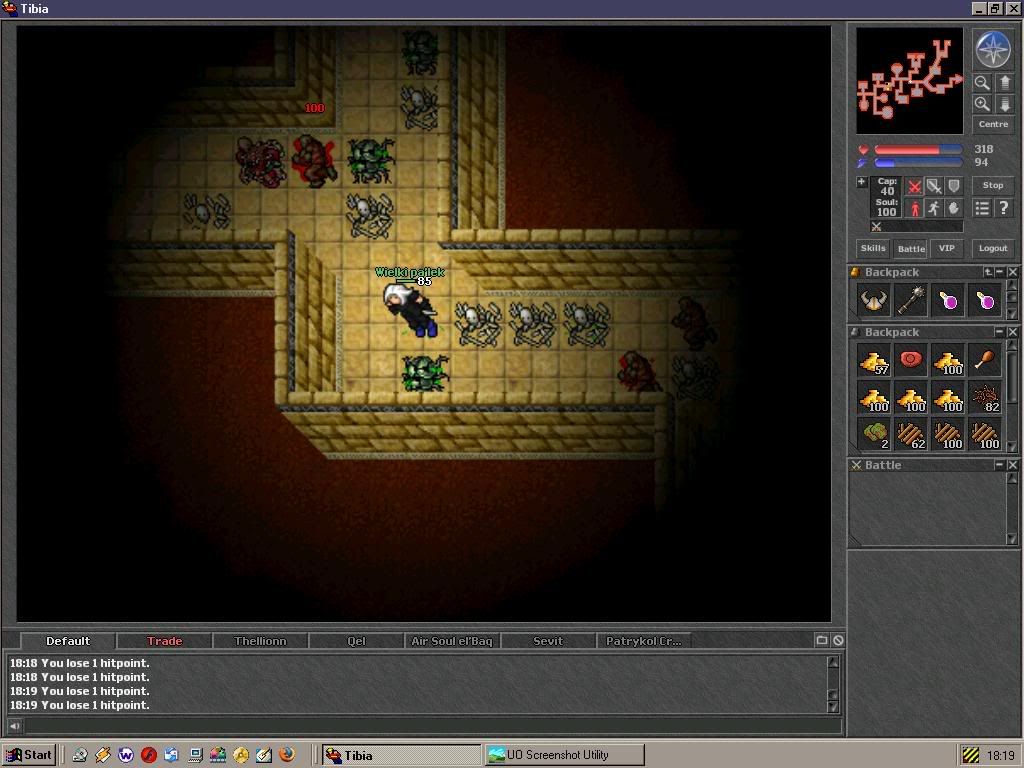Open help with the question mark icon
Viewport: 1024px width, 768px height.
click(x=1004, y=208)
